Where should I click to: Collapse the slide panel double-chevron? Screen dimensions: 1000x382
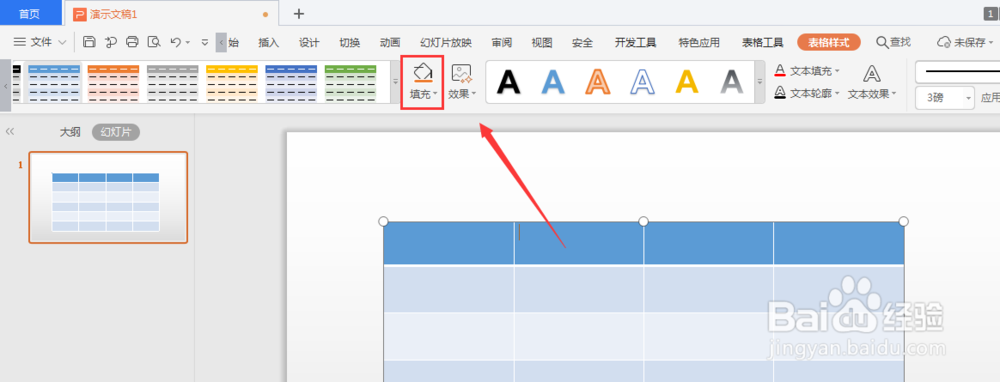[10, 132]
